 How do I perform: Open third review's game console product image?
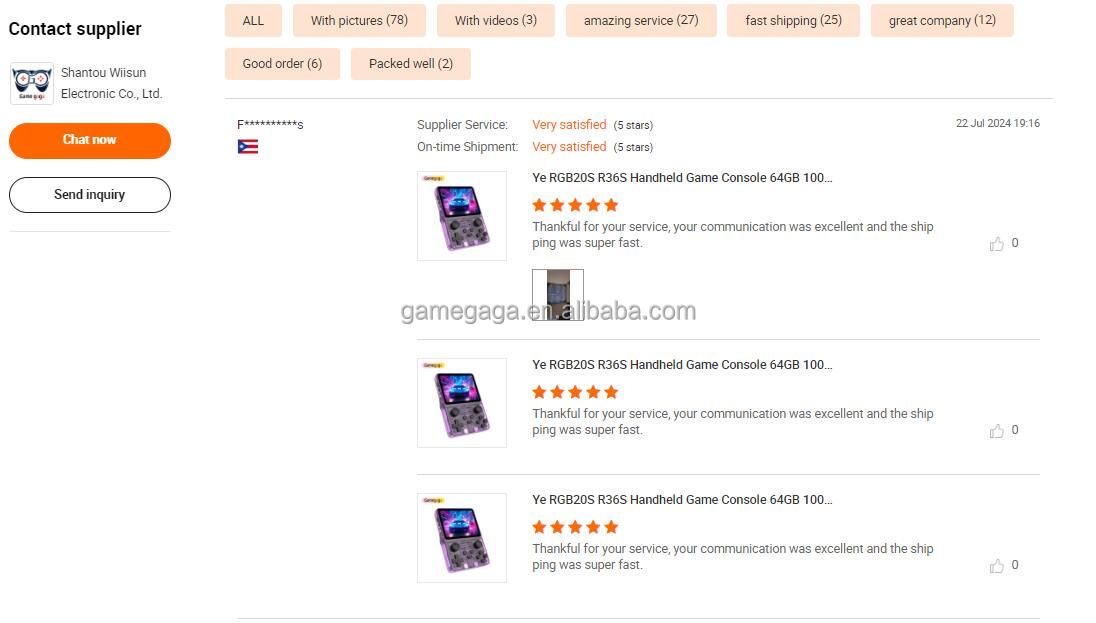pyautogui.click(x=462, y=538)
